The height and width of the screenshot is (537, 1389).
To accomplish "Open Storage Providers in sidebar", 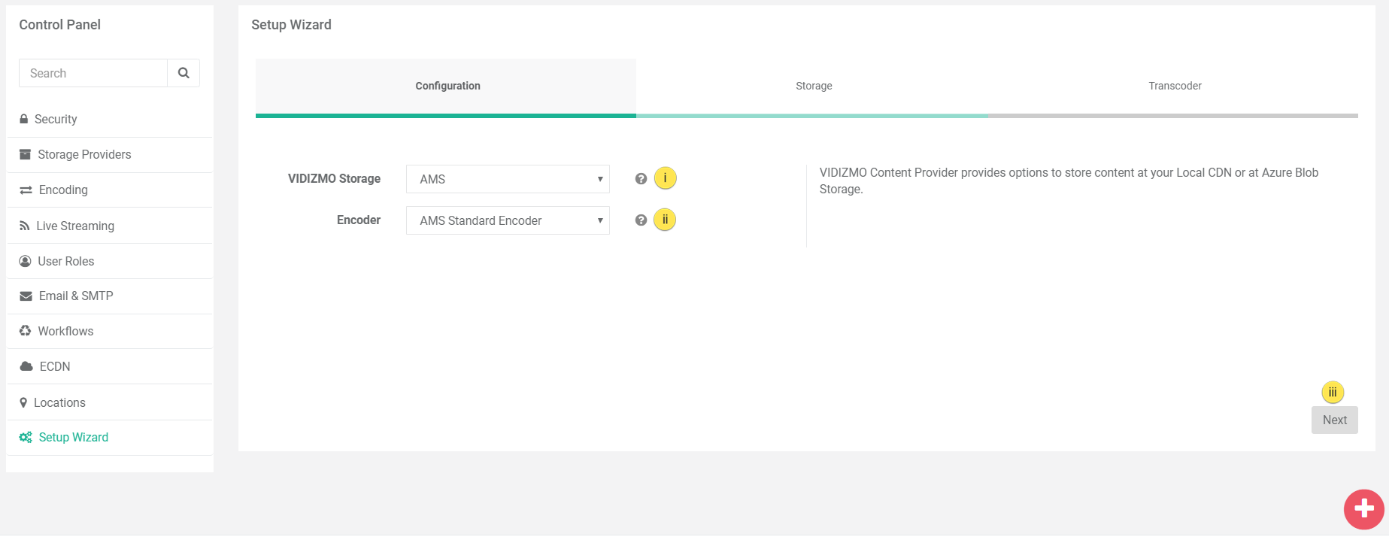I will [84, 155].
